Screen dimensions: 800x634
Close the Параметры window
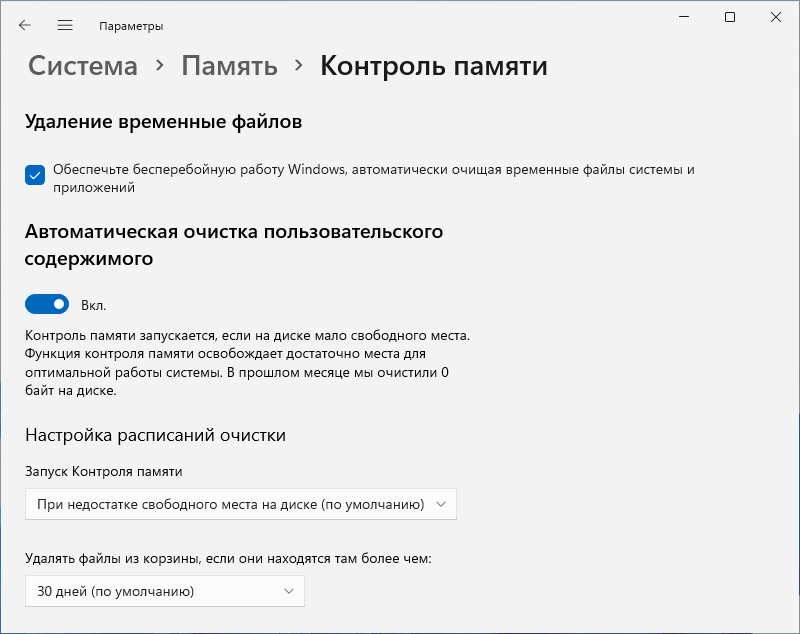777,17
